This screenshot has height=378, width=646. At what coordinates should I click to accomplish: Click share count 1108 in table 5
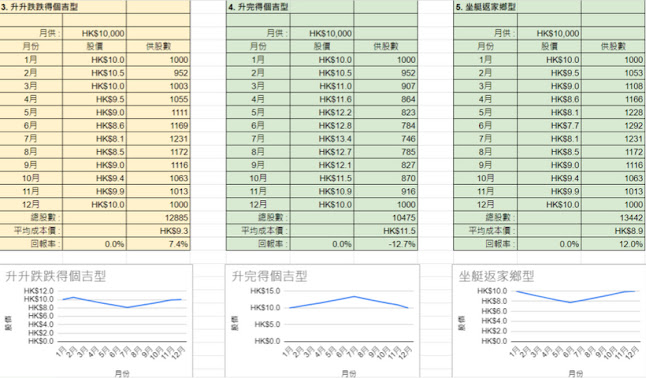click(x=613, y=86)
